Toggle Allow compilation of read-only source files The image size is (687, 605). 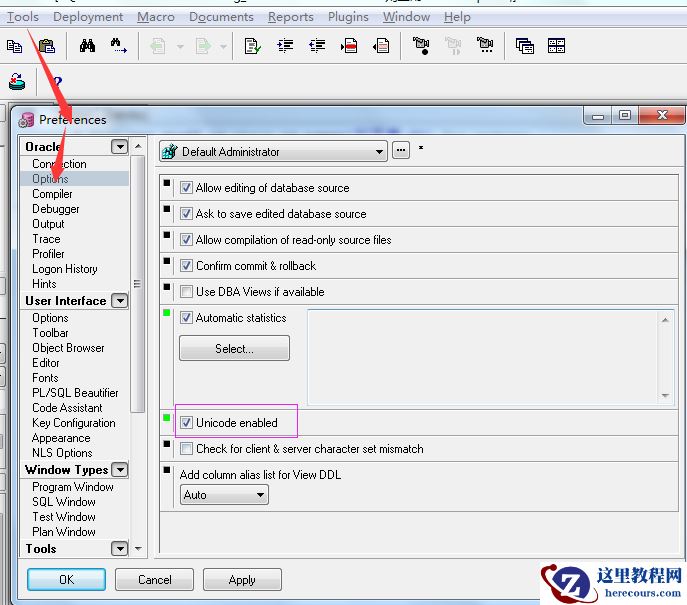pyautogui.click(x=186, y=240)
